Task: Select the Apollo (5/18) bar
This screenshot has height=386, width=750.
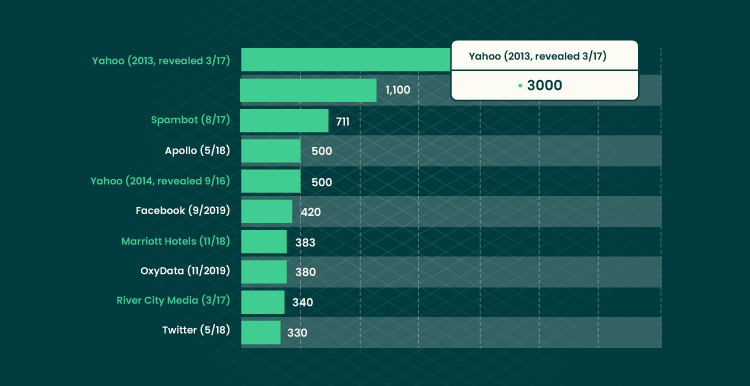Action: tap(271, 151)
